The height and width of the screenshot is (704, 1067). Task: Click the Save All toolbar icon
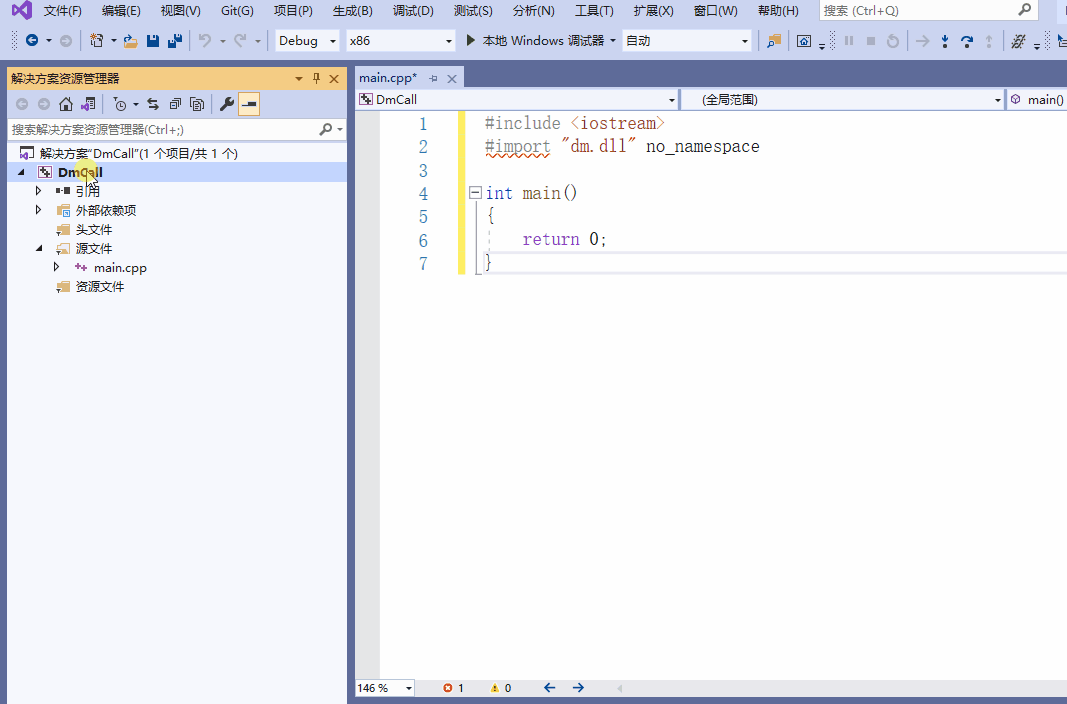click(175, 41)
